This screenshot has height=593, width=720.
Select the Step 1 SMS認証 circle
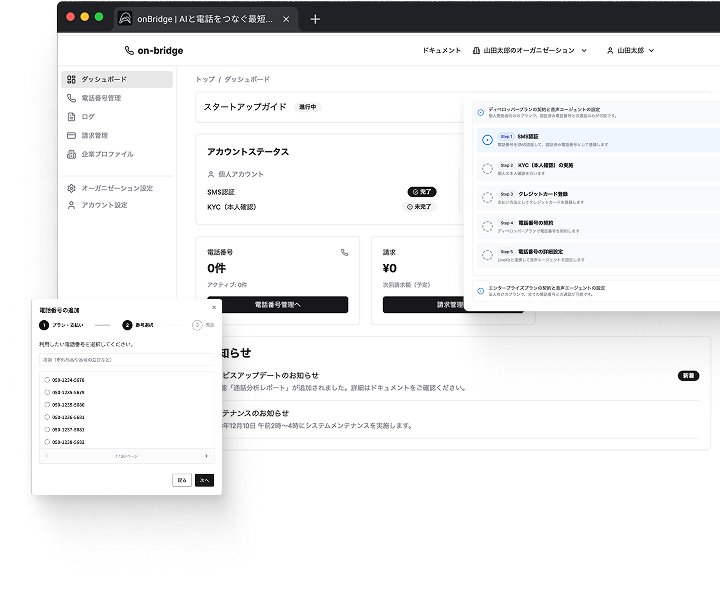[x=487, y=140]
